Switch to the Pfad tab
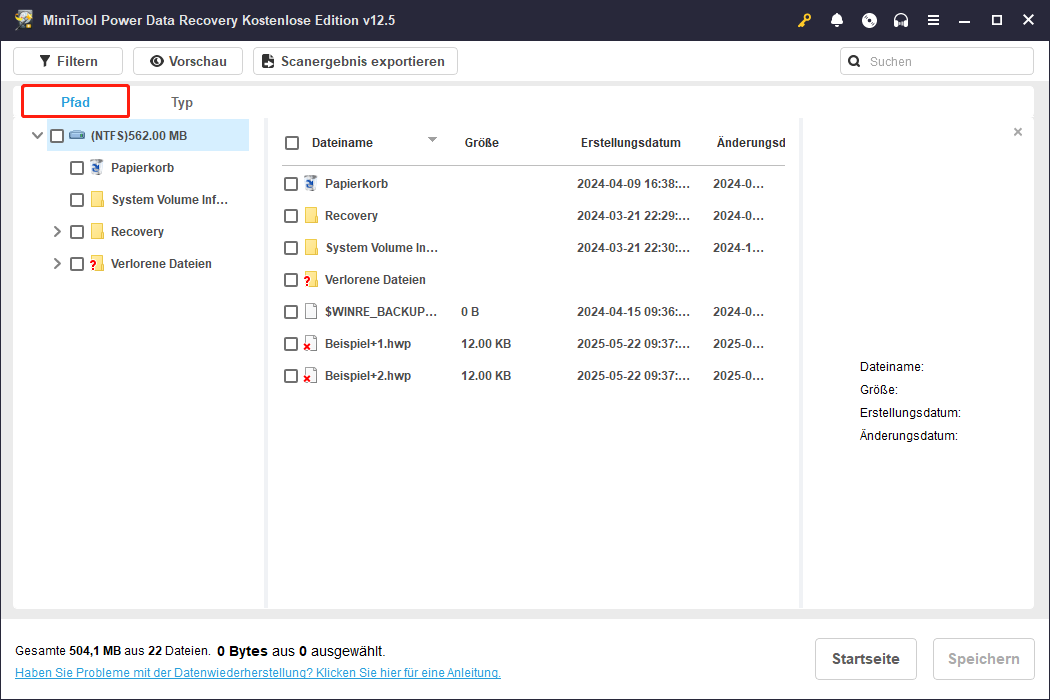This screenshot has width=1050, height=700. tap(75, 102)
